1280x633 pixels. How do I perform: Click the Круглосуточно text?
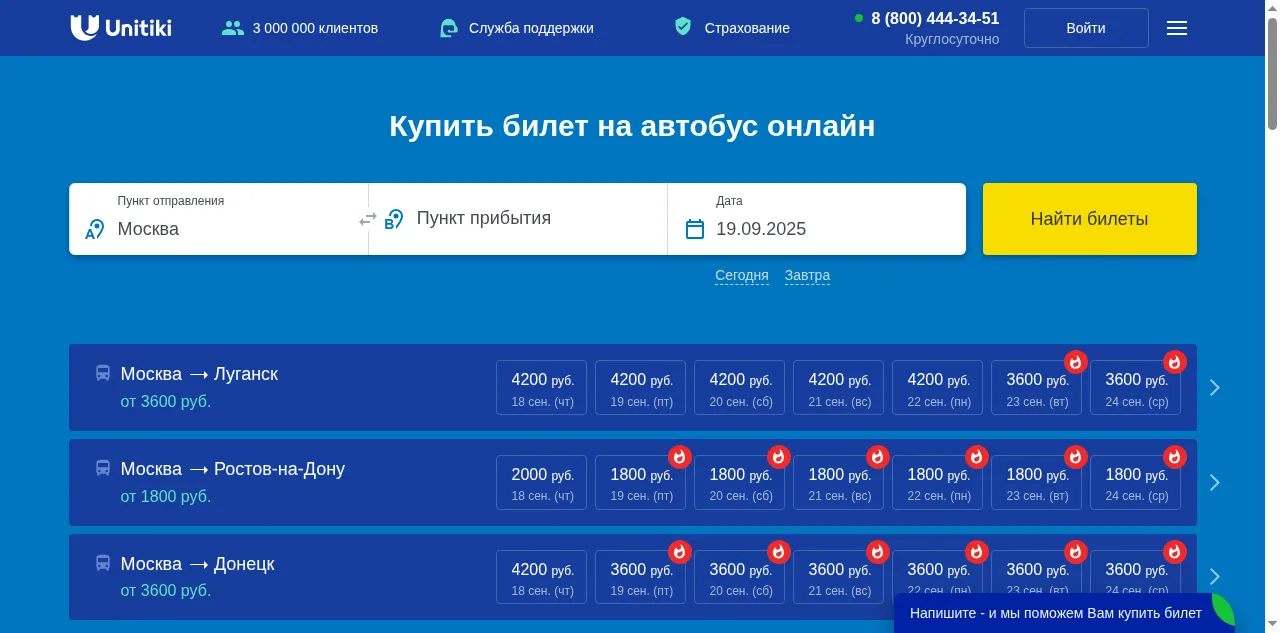[952, 39]
